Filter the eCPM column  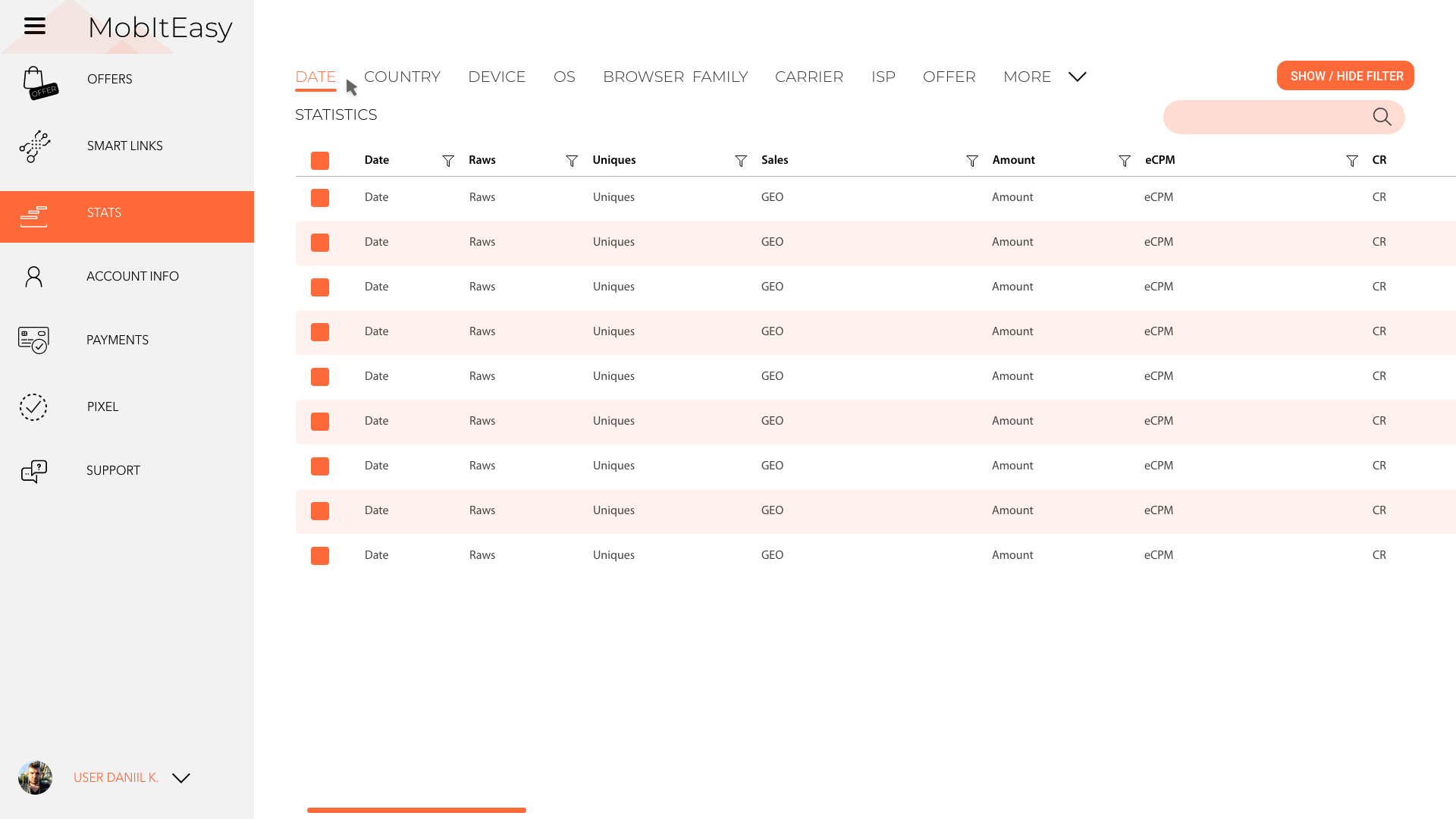tap(1352, 161)
